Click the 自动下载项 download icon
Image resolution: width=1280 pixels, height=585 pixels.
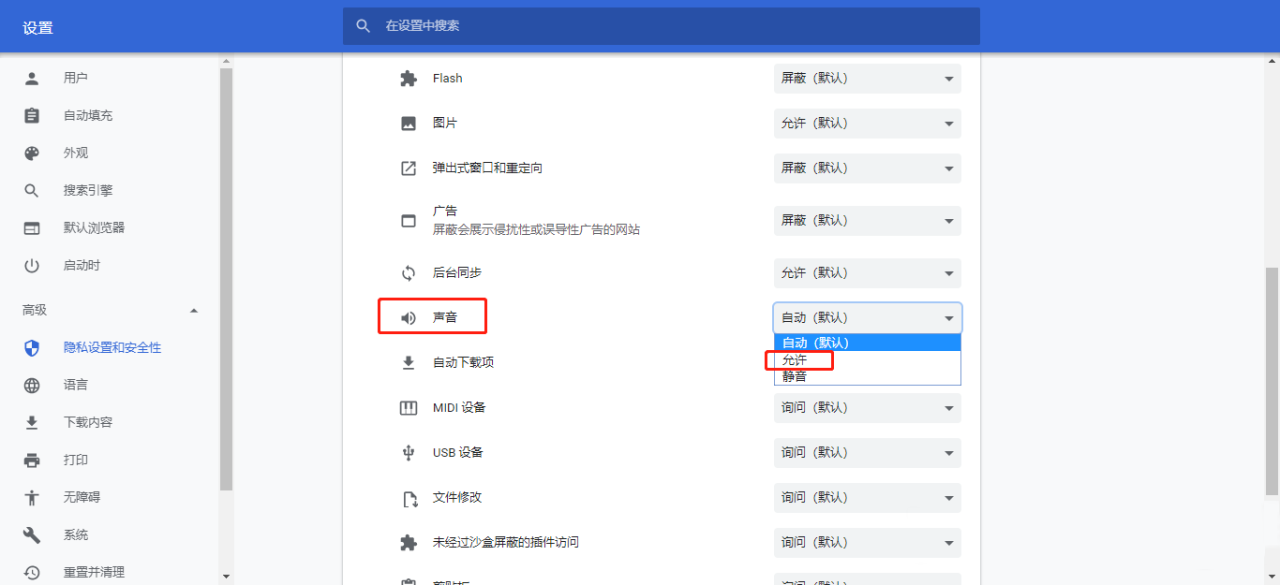408,362
